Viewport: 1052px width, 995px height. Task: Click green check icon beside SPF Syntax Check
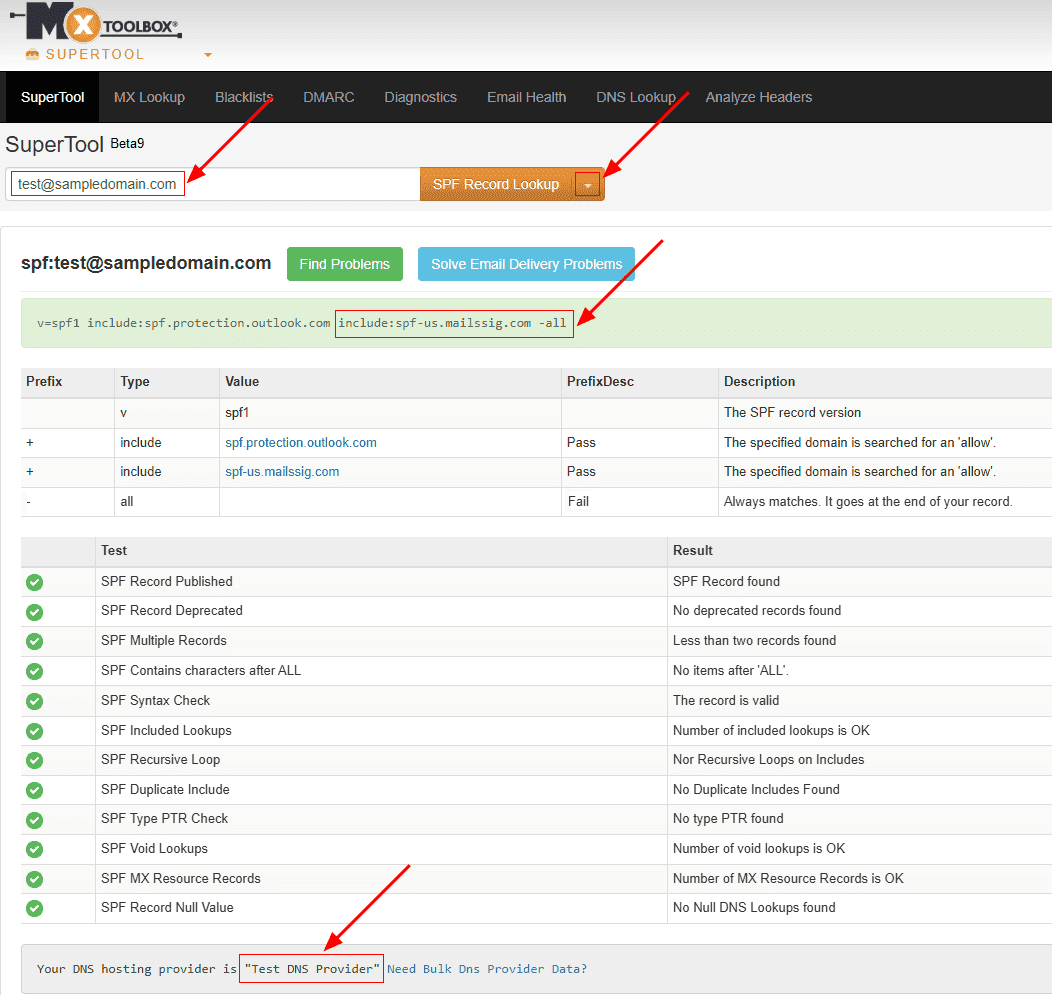34,701
